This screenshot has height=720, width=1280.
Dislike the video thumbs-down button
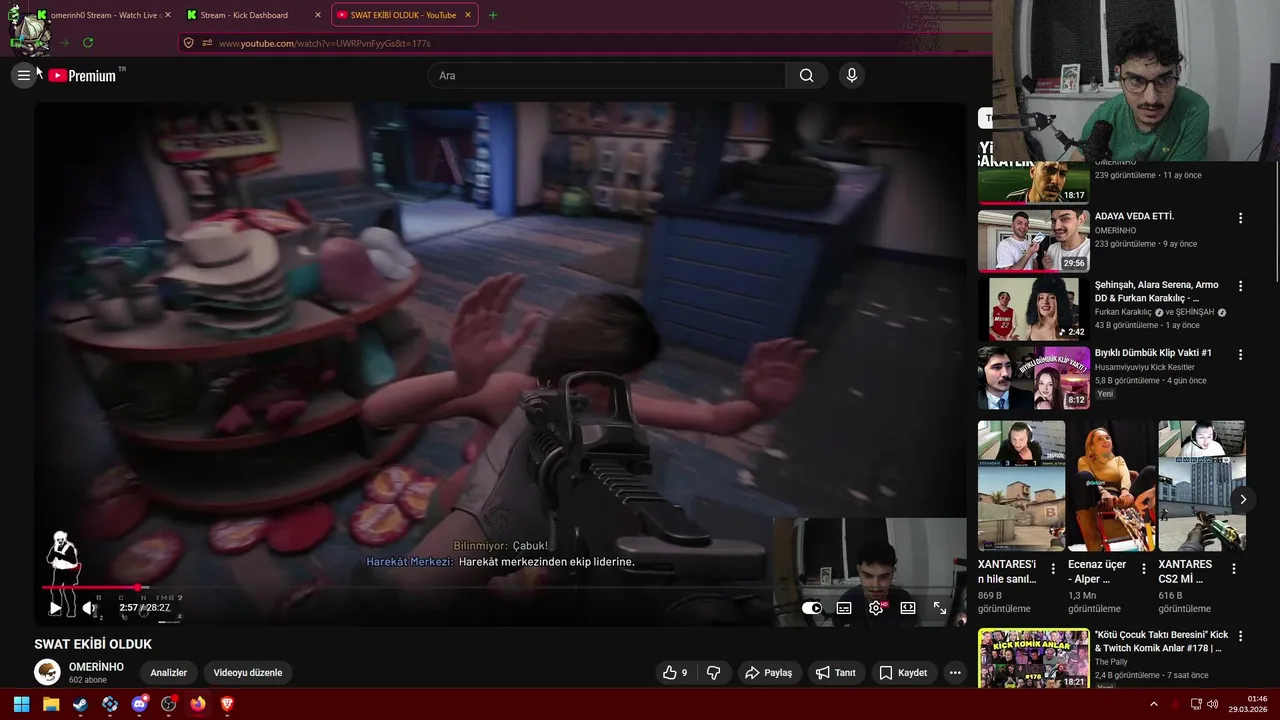(x=714, y=673)
